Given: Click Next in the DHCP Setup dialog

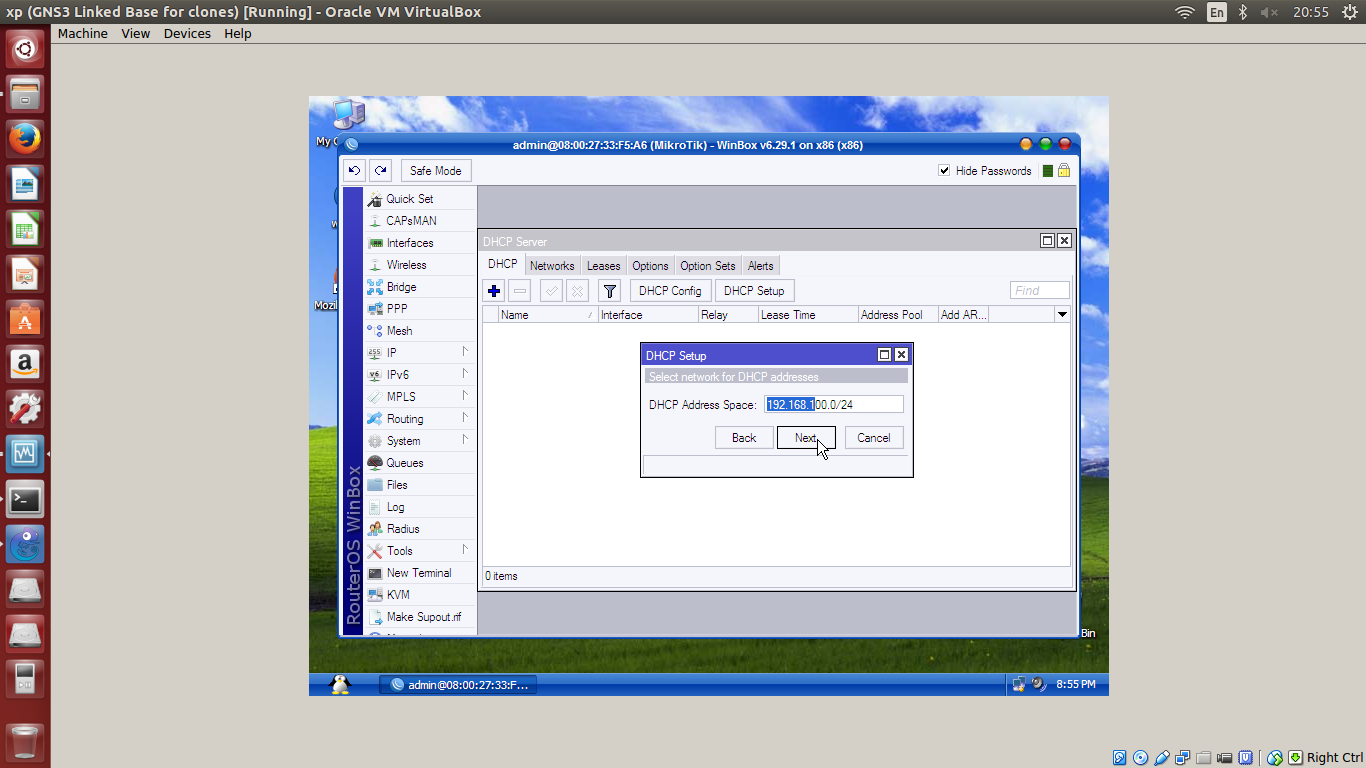Looking at the screenshot, I should (x=806, y=438).
